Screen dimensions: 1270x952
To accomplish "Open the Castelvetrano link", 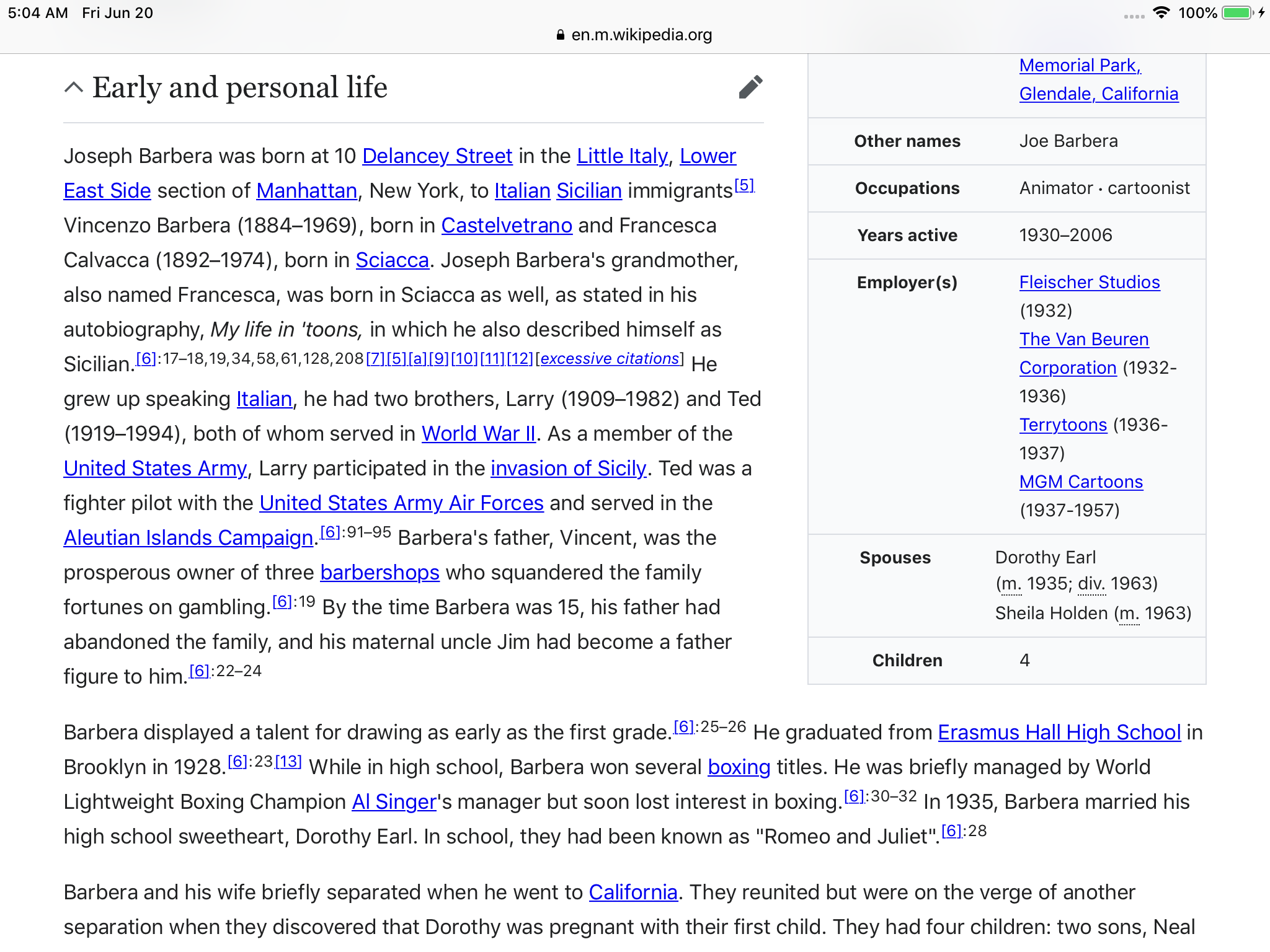I will (507, 225).
